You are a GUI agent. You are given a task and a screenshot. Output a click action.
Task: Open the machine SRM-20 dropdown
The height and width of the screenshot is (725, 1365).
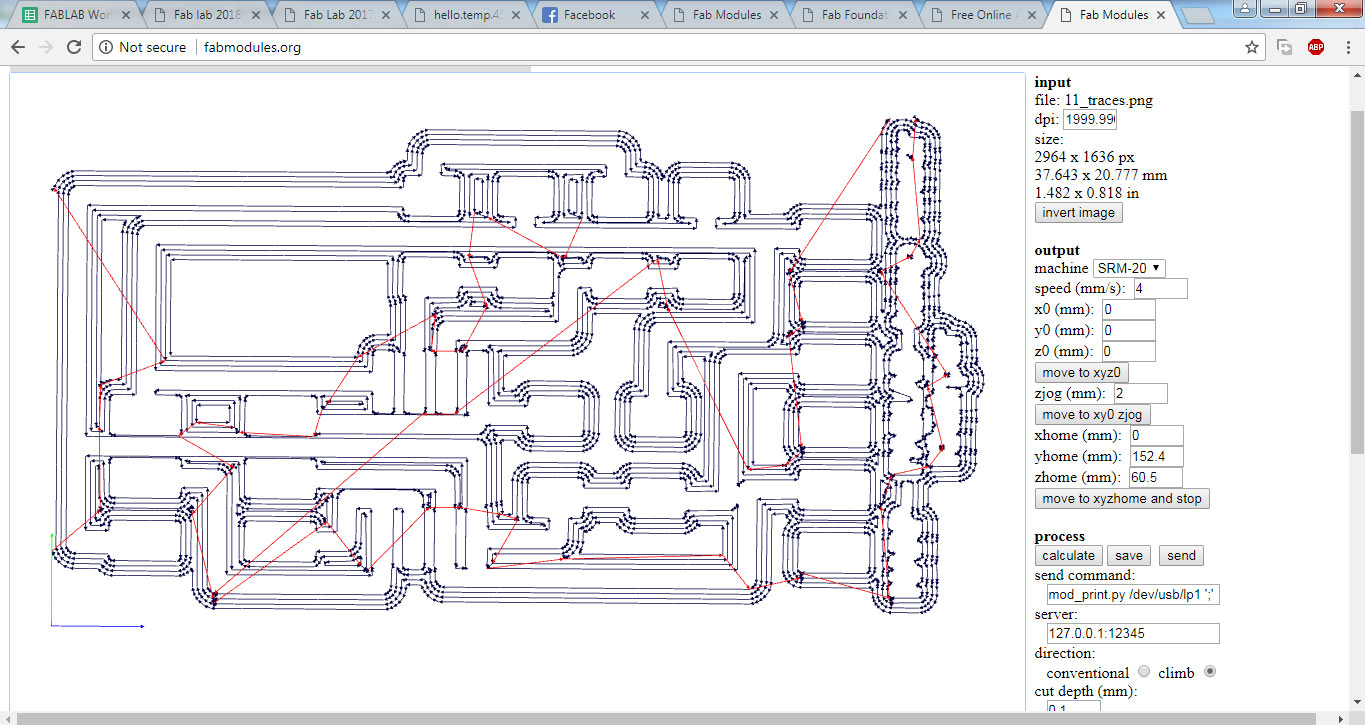tap(1129, 268)
